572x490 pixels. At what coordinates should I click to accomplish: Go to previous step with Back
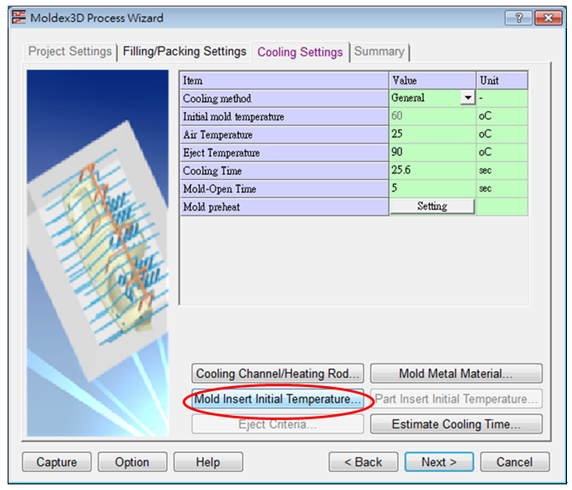click(x=363, y=462)
